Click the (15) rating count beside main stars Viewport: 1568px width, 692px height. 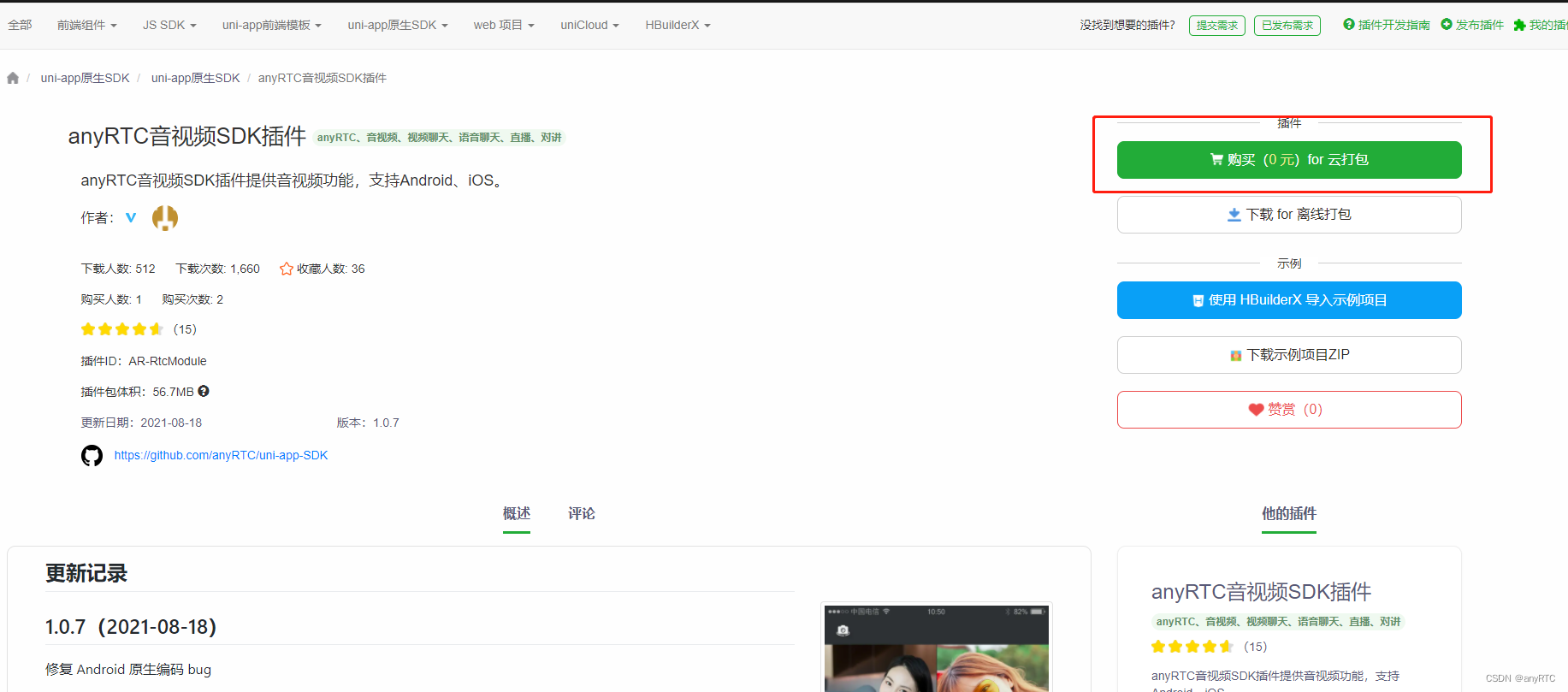[x=185, y=329]
